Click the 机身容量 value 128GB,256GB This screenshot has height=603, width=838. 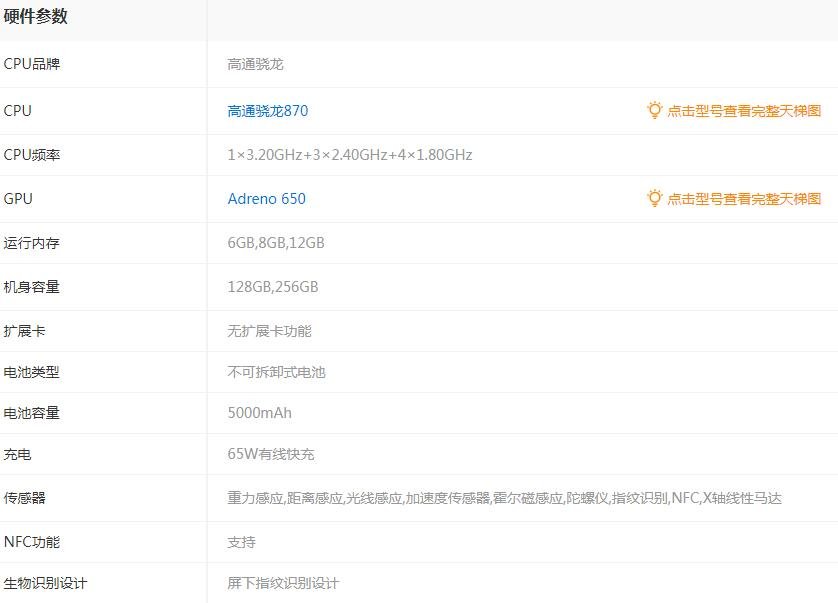pyautogui.click(x=273, y=287)
